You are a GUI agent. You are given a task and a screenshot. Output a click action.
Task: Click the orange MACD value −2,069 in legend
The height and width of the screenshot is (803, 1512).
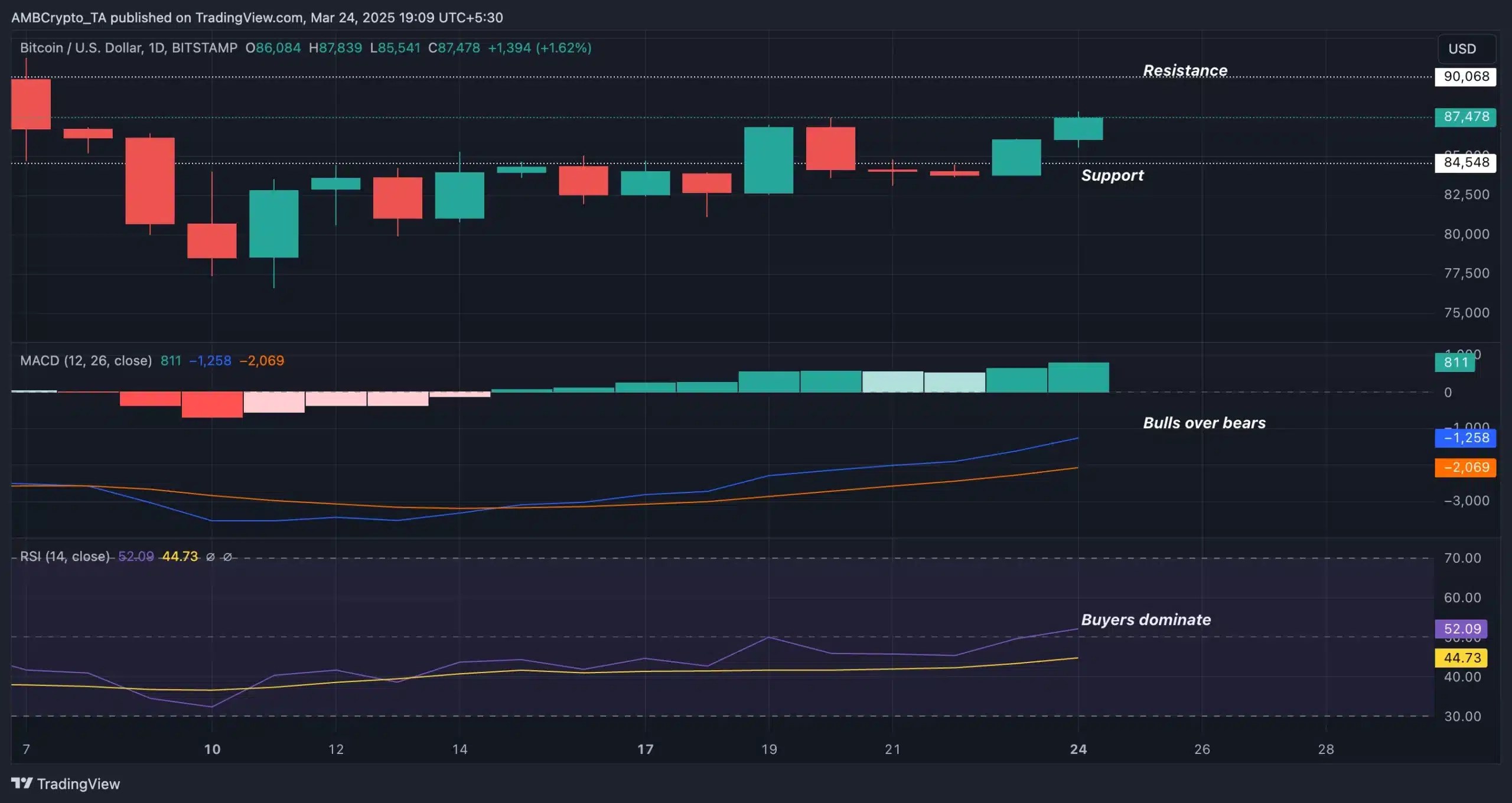pos(262,361)
